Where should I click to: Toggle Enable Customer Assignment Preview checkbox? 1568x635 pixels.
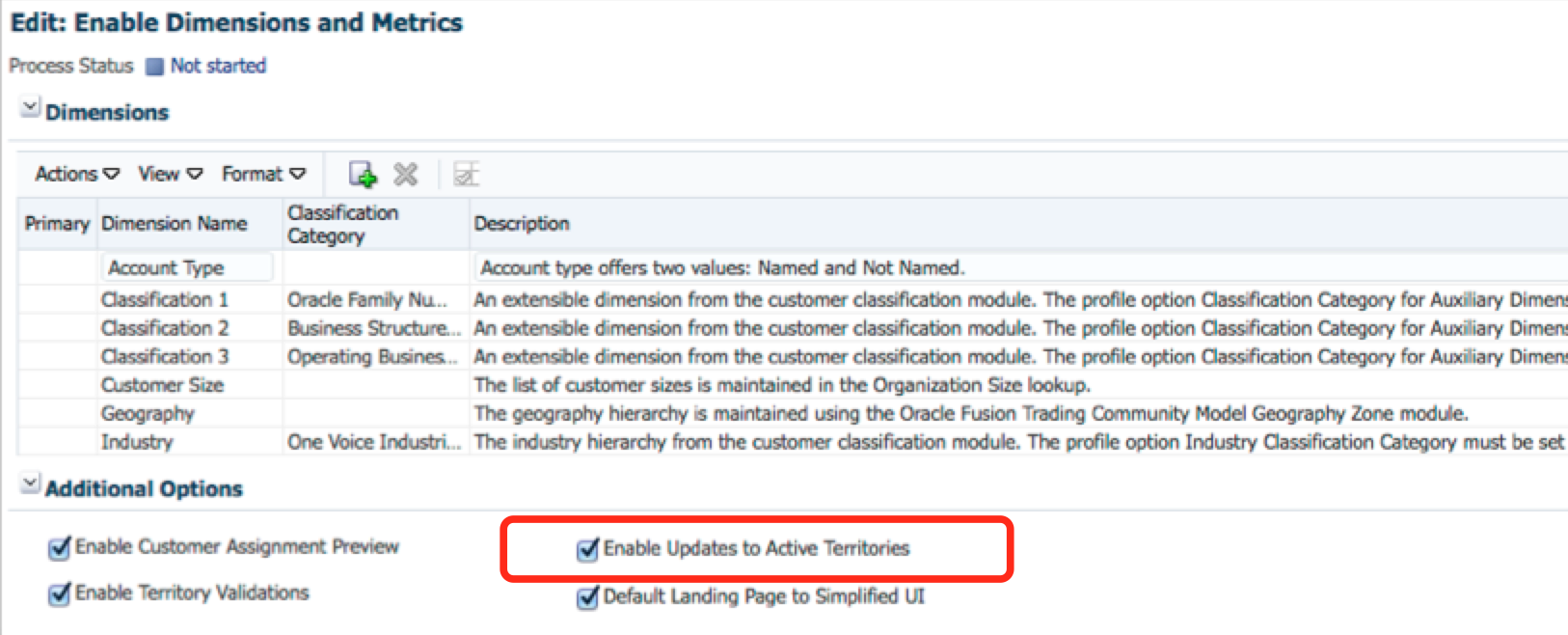[60, 548]
